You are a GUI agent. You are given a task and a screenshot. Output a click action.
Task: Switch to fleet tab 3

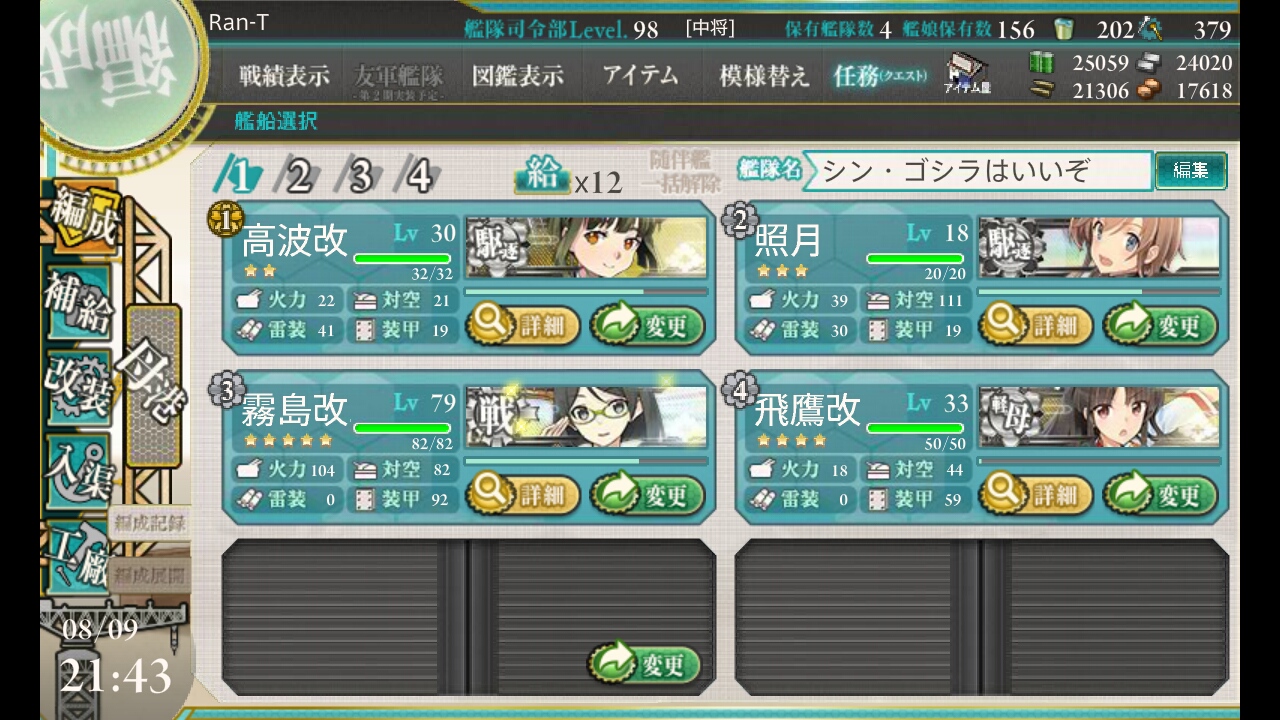coord(359,176)
